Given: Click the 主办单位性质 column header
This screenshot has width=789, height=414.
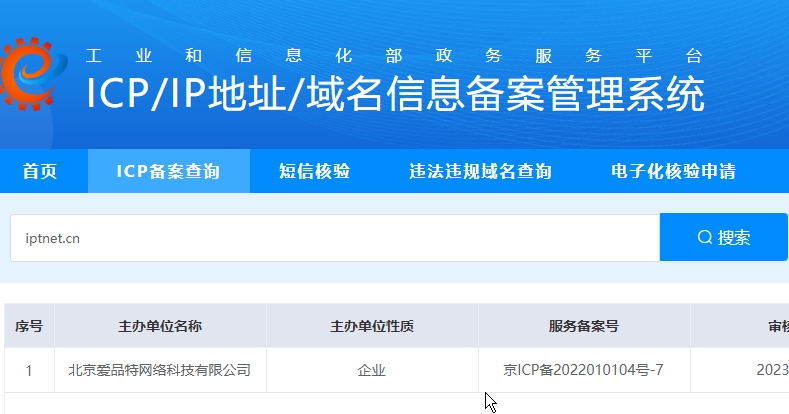Looking at the screenshot, I should coord(372,326).
